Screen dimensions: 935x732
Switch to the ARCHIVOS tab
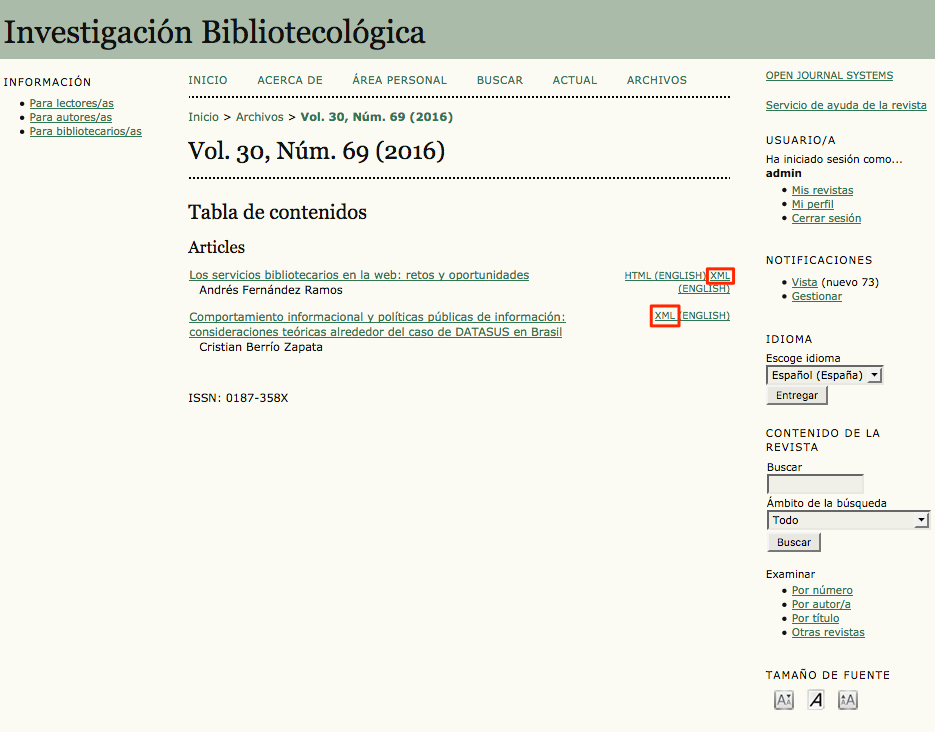(656, 80)
